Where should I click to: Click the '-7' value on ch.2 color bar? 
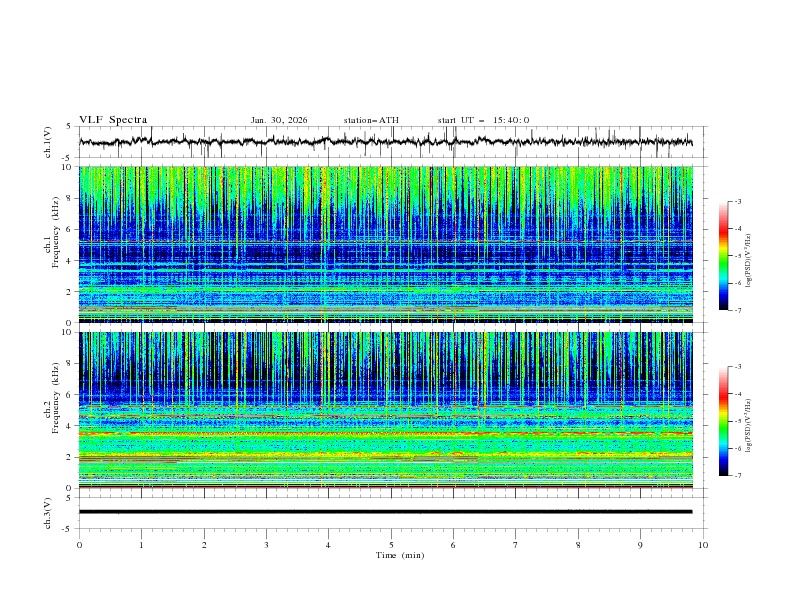pos(737,475)
